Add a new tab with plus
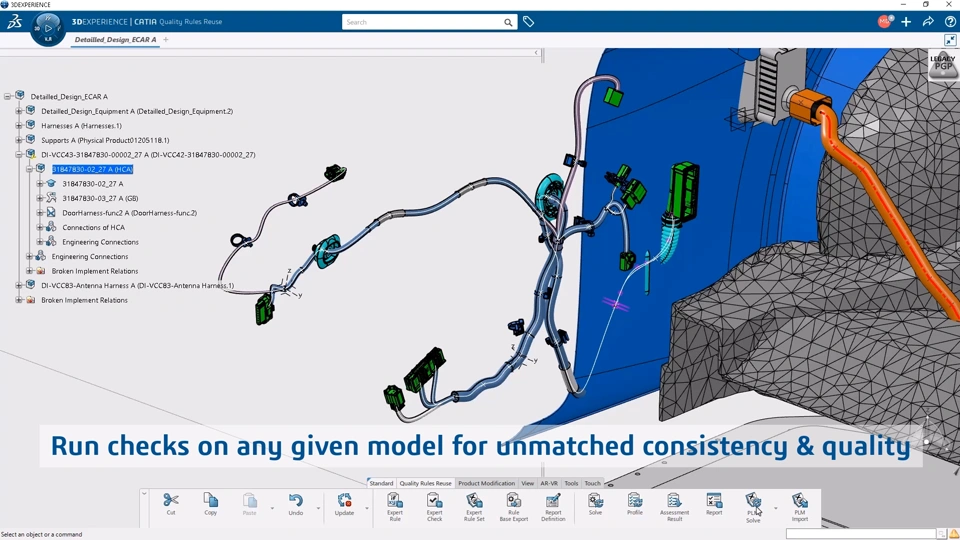This screenshot has height=540, width=960. tap(165, 40)
